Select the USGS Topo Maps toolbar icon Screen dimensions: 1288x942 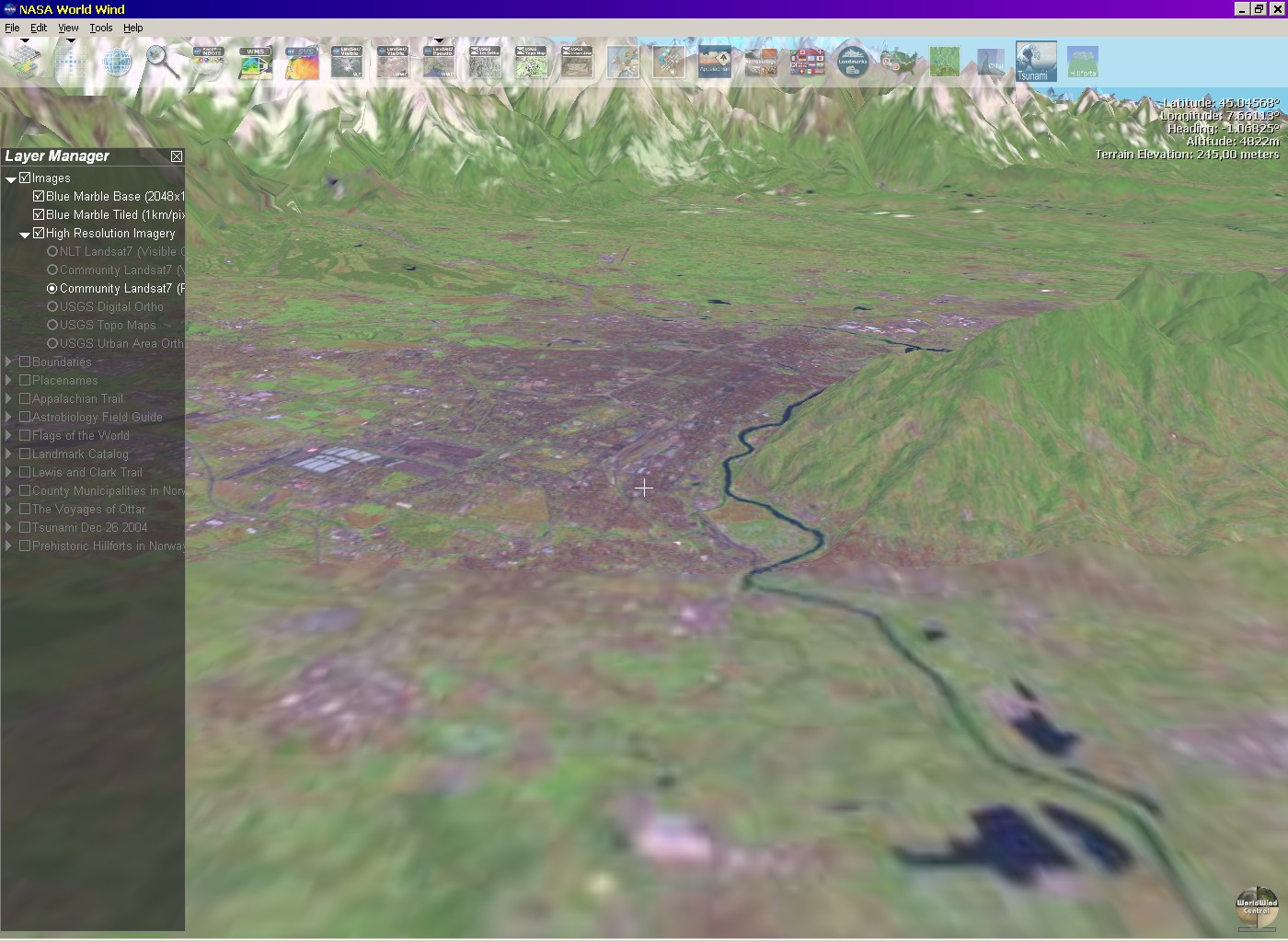coord(531,62)
